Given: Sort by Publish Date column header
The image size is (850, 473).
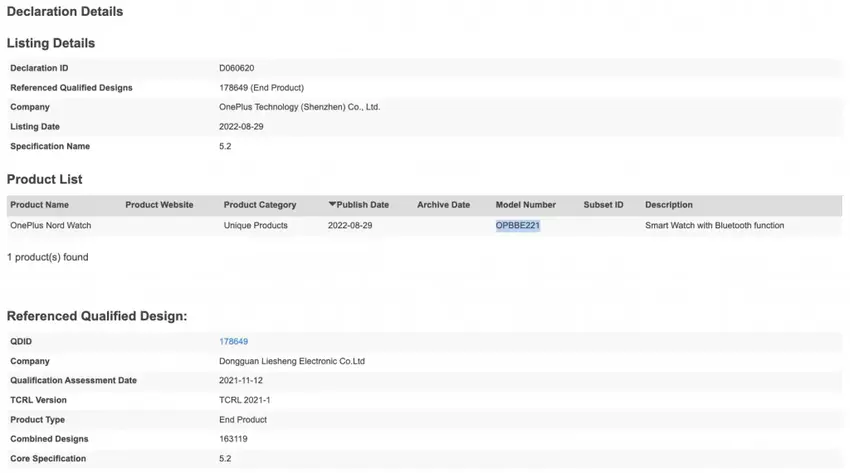Looking at the screenshot, I should 362,205.
